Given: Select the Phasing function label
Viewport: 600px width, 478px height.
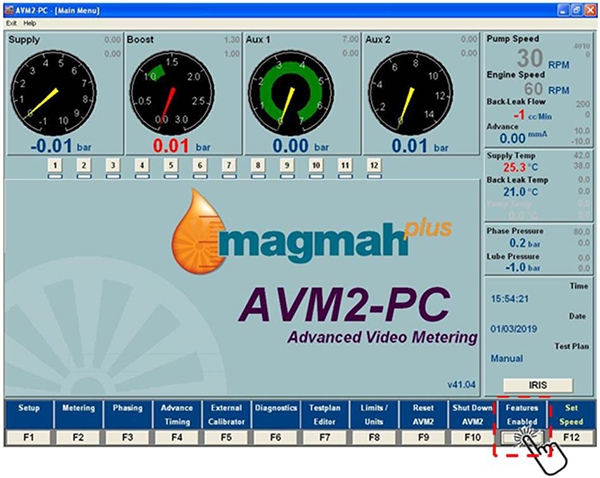Looking at the screenshot, I should click(x=127, y=414).
